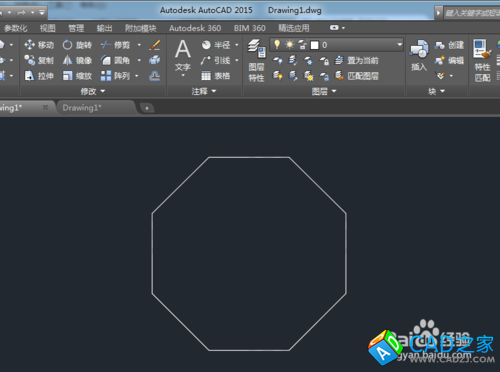The image size is (500, 372).
Task: Click the Layer Freeze snowflake icon
Action: point(308,60)
